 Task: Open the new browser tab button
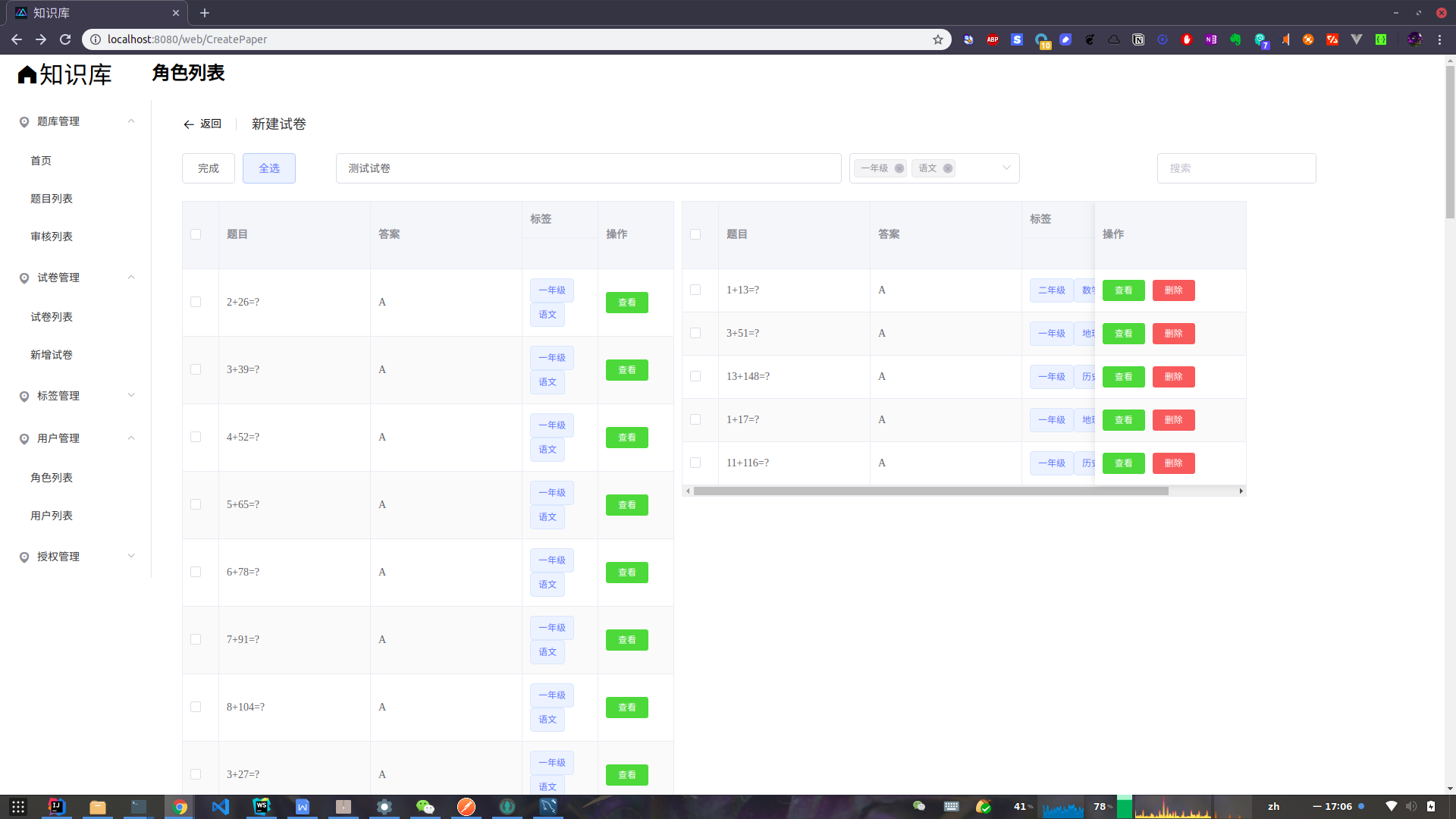click(x=205, y=13)
